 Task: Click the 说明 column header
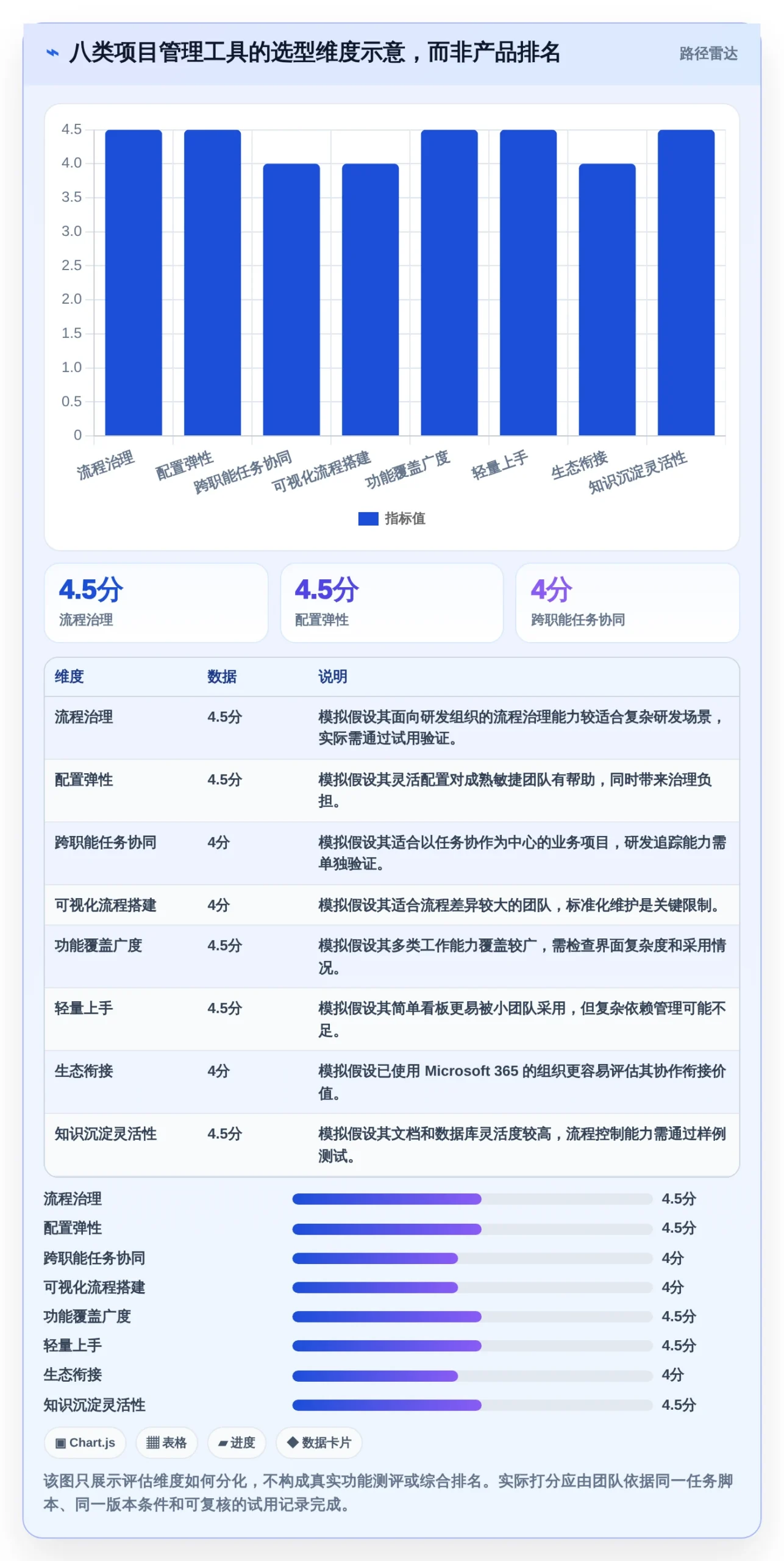point(333,676)
